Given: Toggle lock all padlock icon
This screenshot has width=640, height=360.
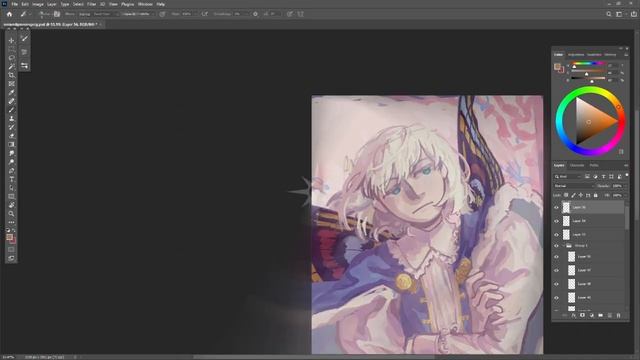Looking at the screenshot, I should (x=596, y=196).
